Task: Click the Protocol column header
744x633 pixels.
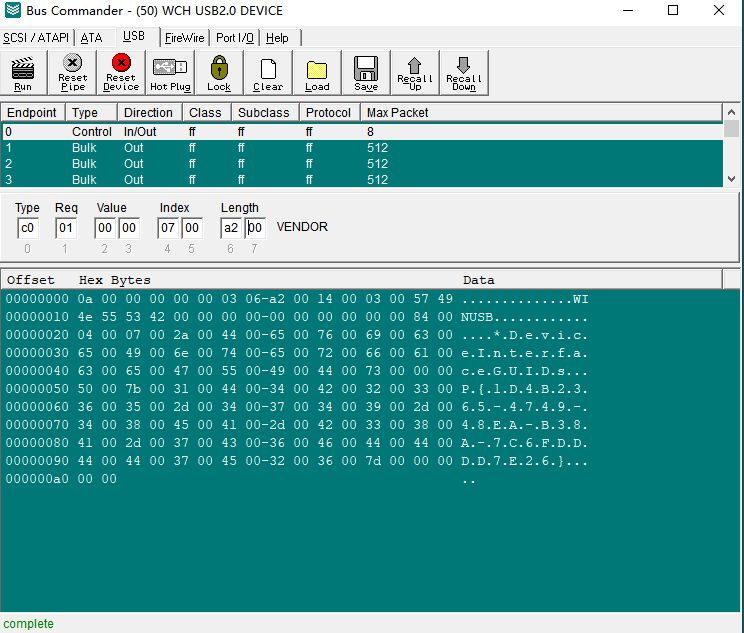Action: [329, 113]
